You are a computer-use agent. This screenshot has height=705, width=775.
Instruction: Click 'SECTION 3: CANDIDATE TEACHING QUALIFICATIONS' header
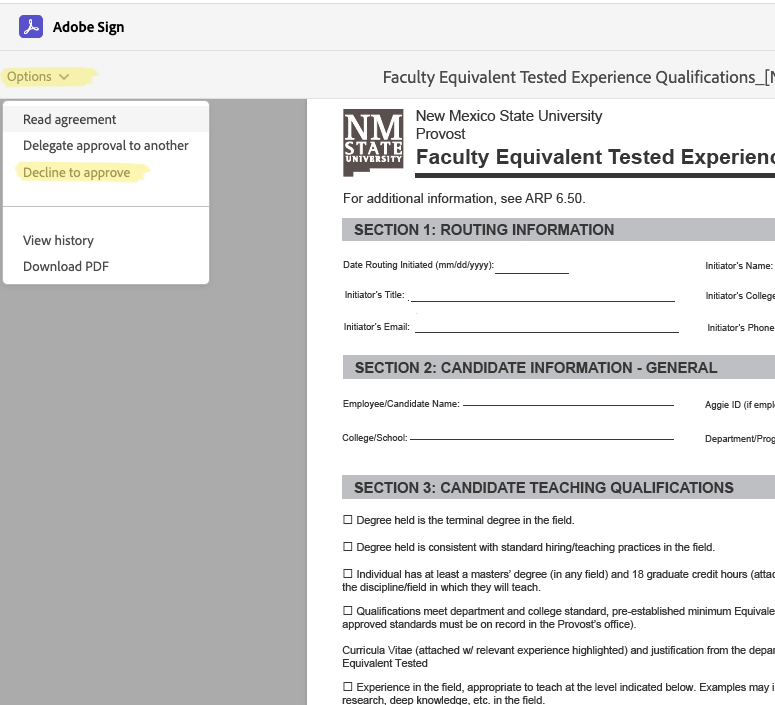coord(544,488)
